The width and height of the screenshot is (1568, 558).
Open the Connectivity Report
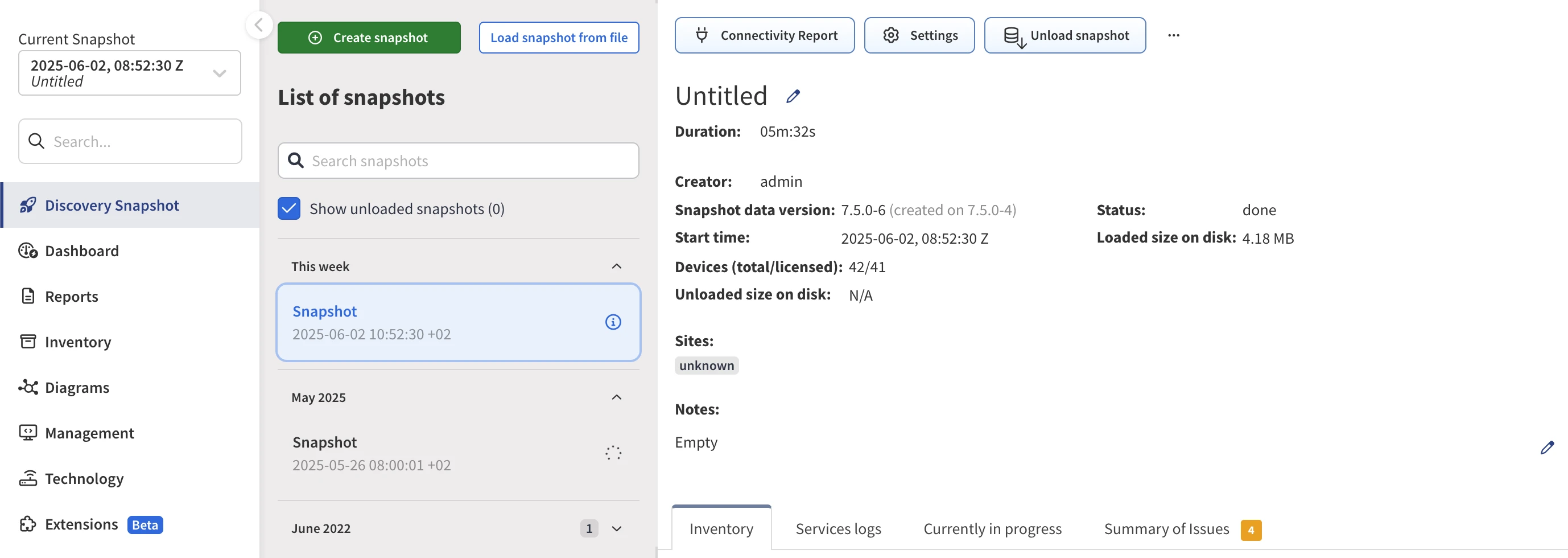click(764, 35)
